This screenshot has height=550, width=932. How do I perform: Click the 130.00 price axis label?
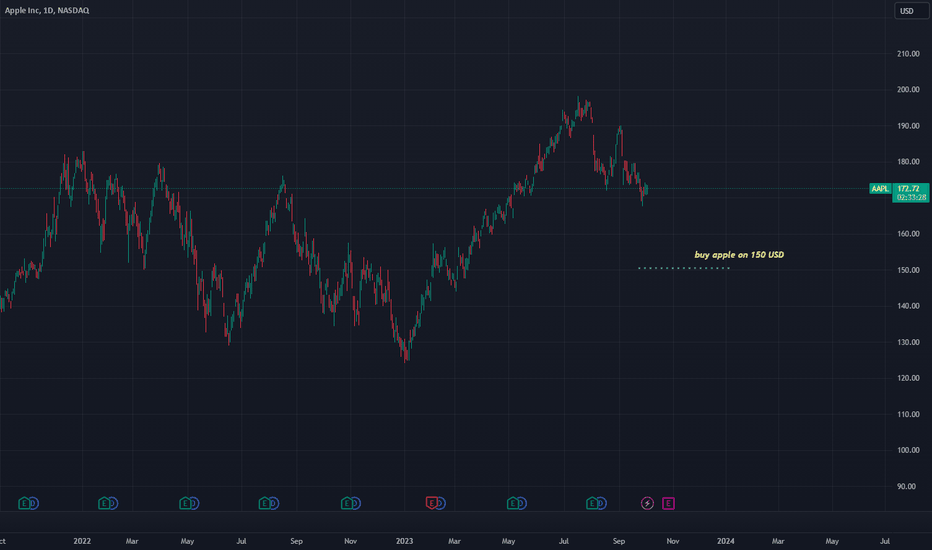[908, 342]
